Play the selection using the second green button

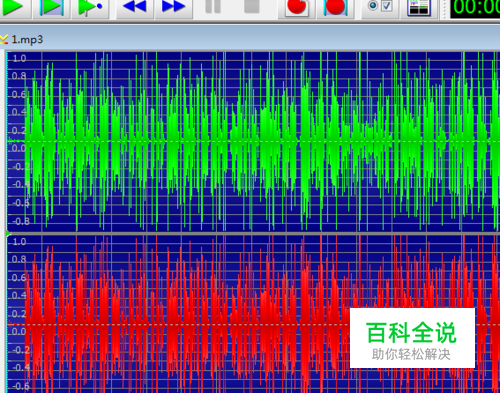51,7
